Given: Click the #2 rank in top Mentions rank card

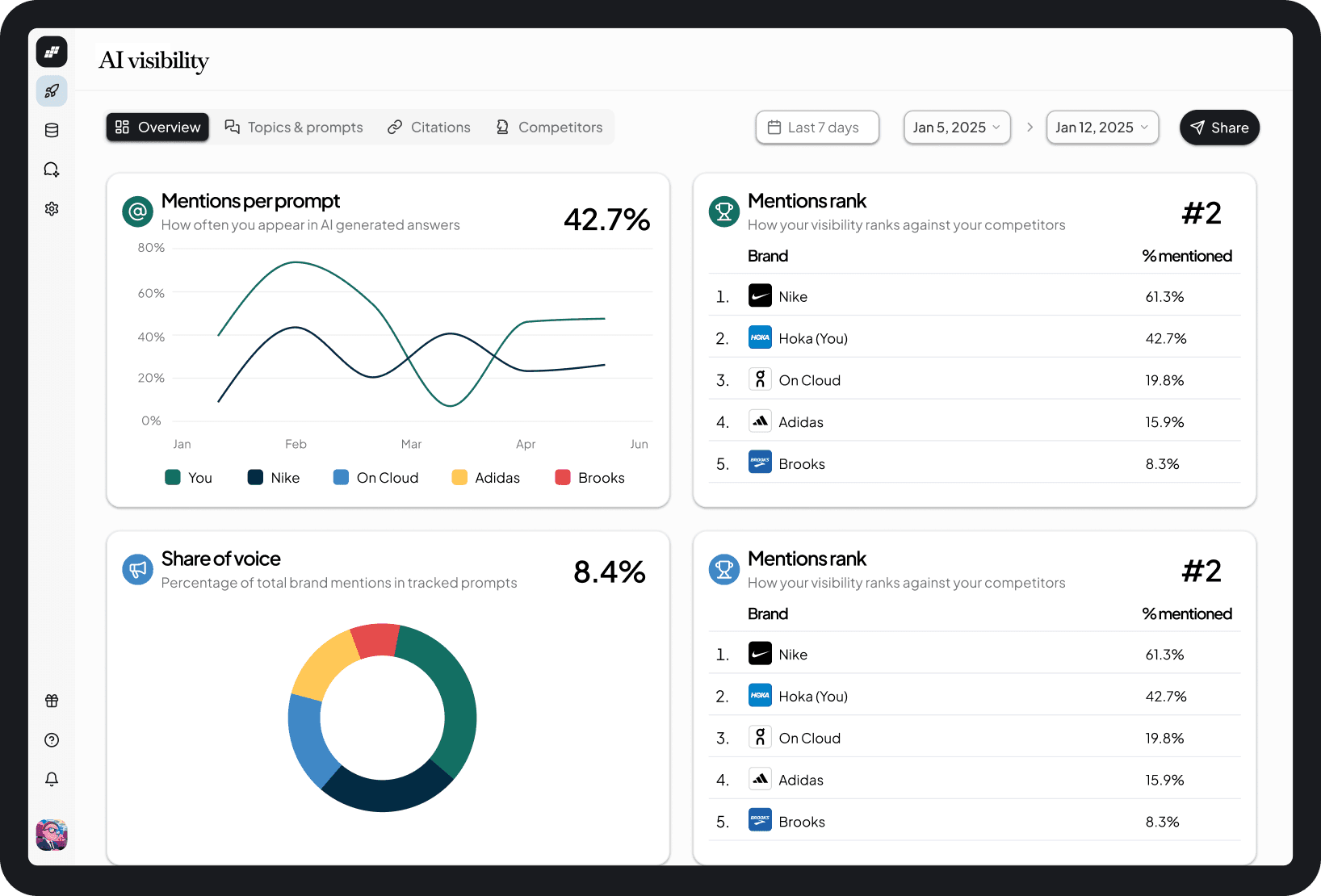Looking at the screenshot, I should click(1201, 213).
